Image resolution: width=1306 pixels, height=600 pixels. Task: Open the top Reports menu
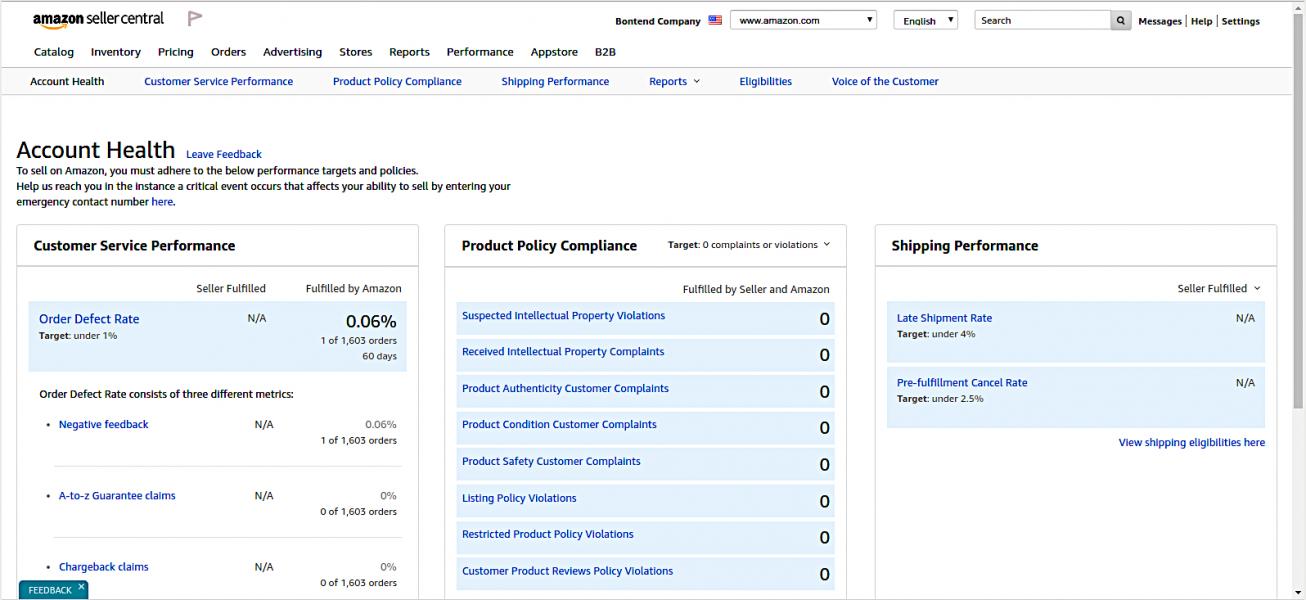coord(409,52)
